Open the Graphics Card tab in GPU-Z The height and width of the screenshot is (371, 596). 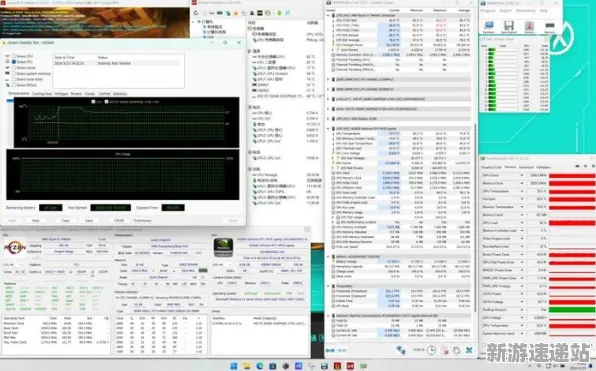coord(492,167)
